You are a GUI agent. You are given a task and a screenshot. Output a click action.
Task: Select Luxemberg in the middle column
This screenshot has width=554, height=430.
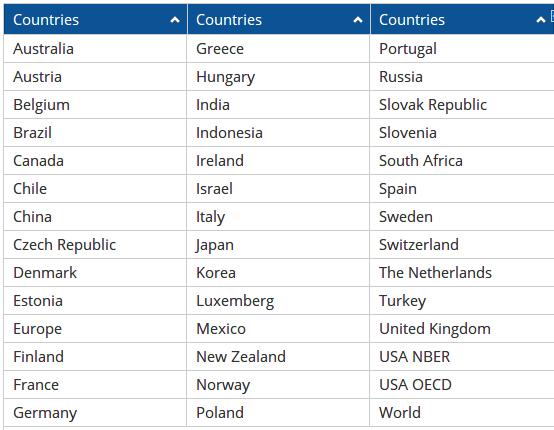235,301
